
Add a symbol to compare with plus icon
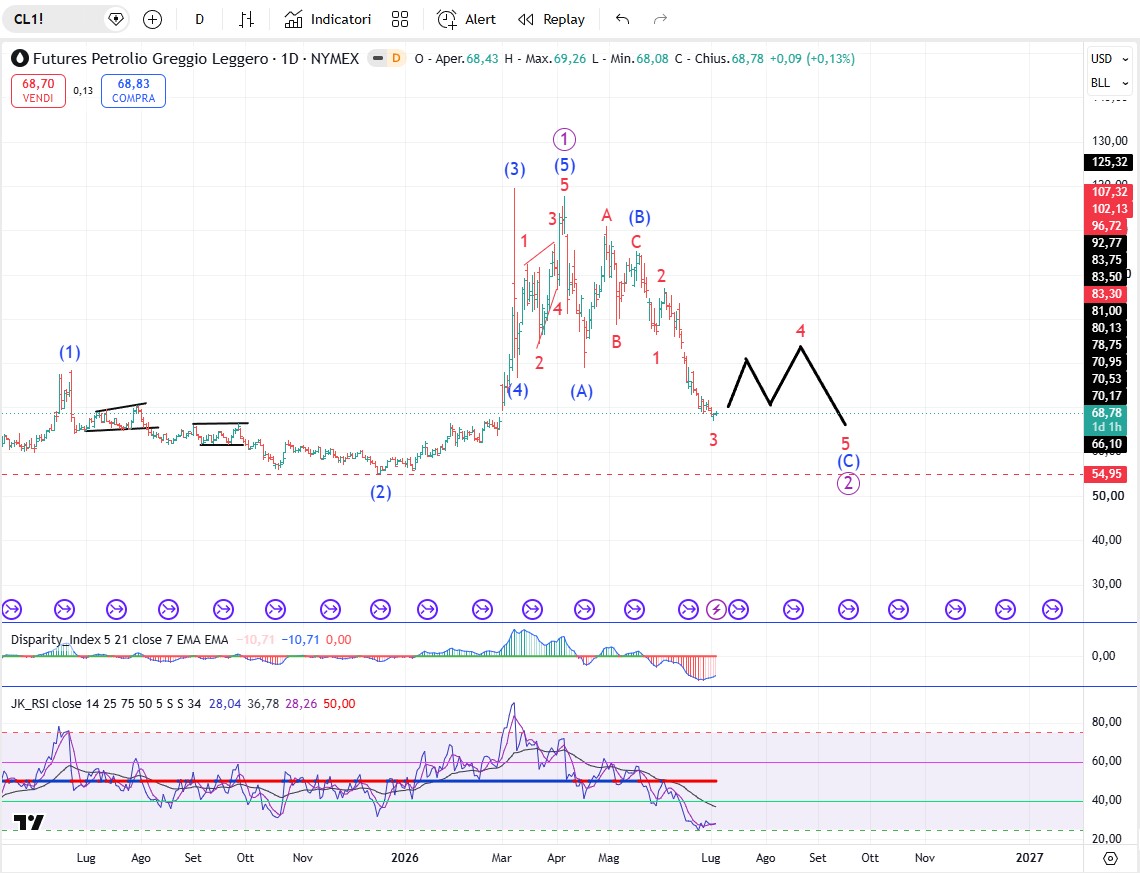pos(153,20)
